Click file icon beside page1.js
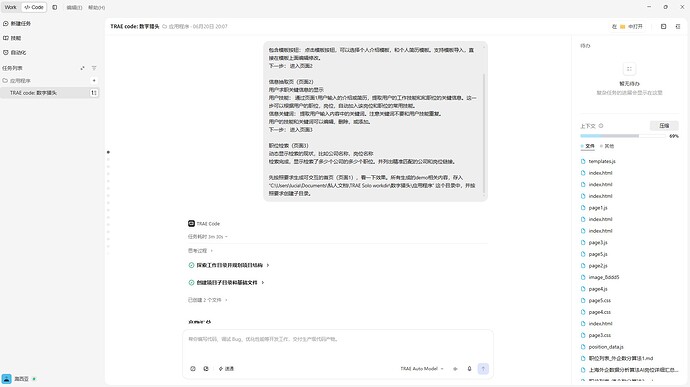 [583, 208]
